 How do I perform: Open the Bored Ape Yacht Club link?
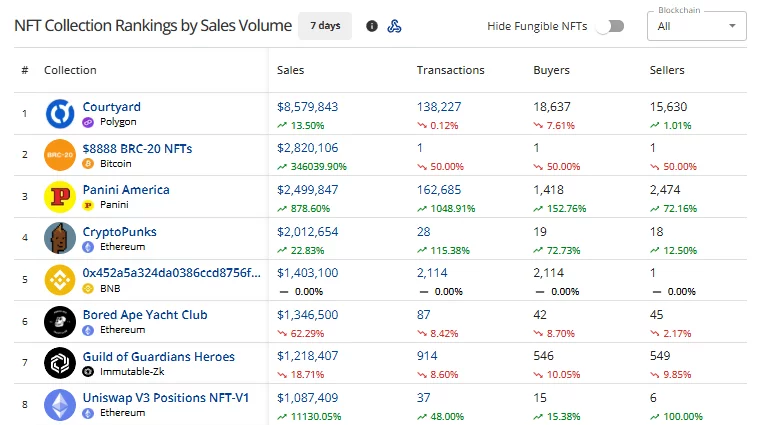tap(145, 314)
